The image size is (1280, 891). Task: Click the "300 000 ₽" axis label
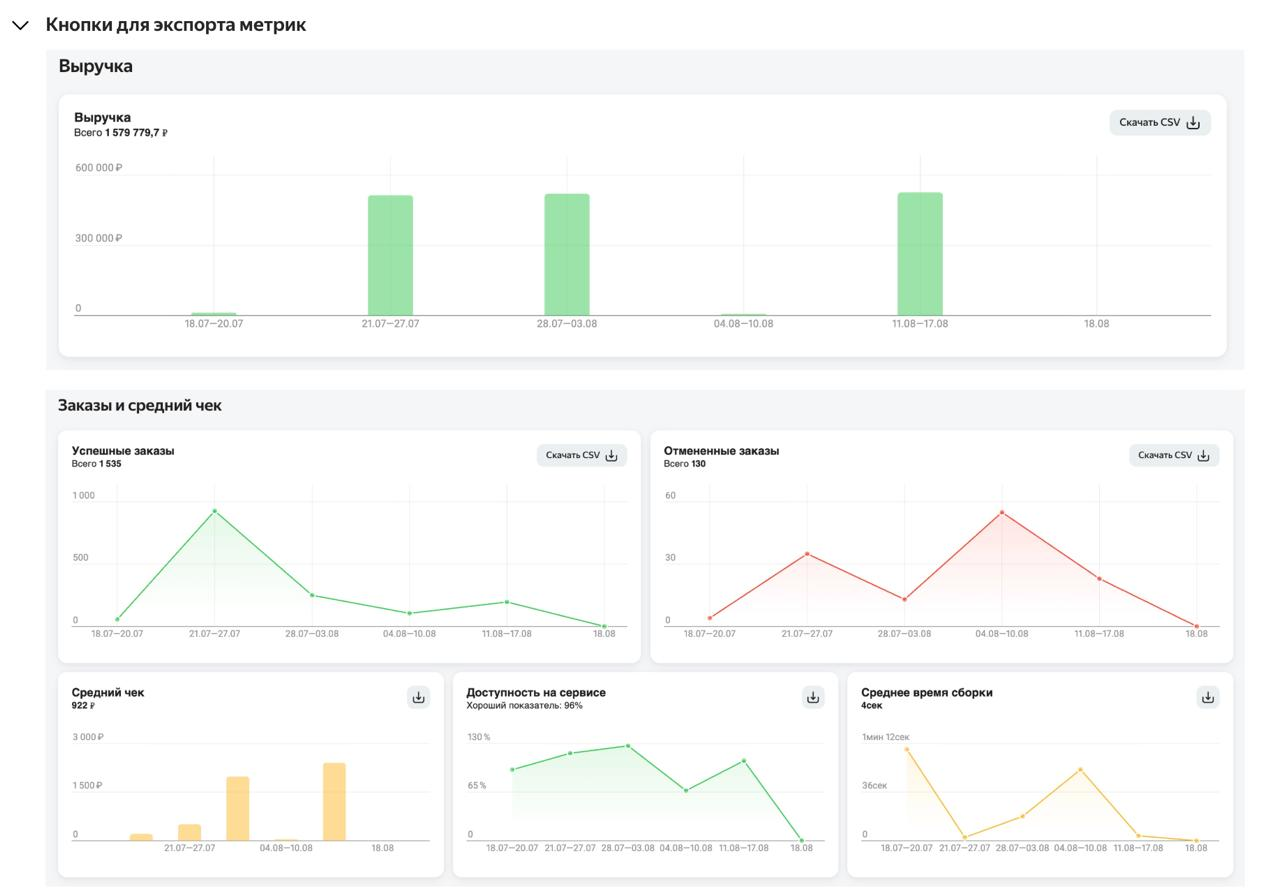click(x=98, y=239)
